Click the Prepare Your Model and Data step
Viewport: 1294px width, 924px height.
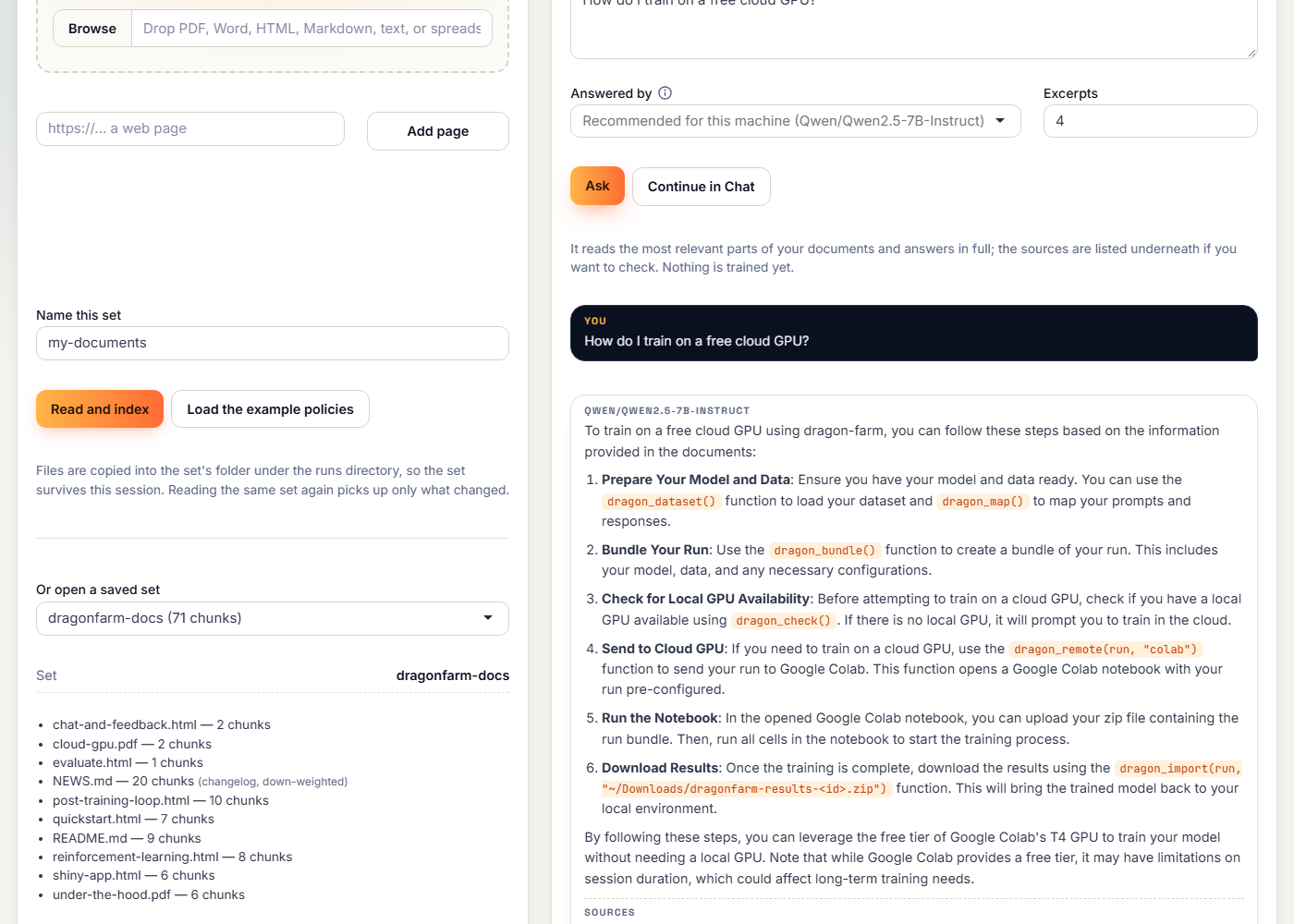[x=696, y=480]
